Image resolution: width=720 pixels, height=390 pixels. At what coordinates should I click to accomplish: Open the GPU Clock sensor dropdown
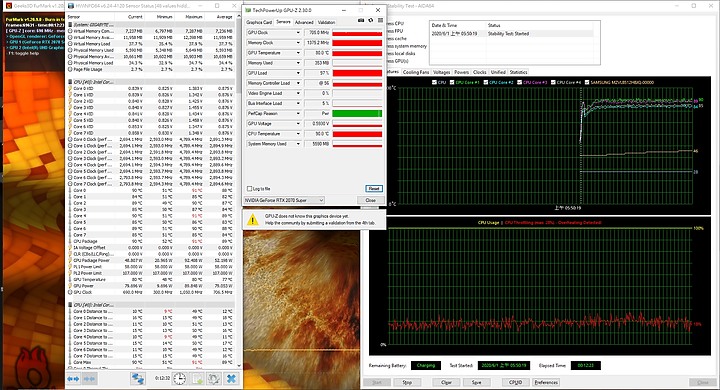point(298,33)
